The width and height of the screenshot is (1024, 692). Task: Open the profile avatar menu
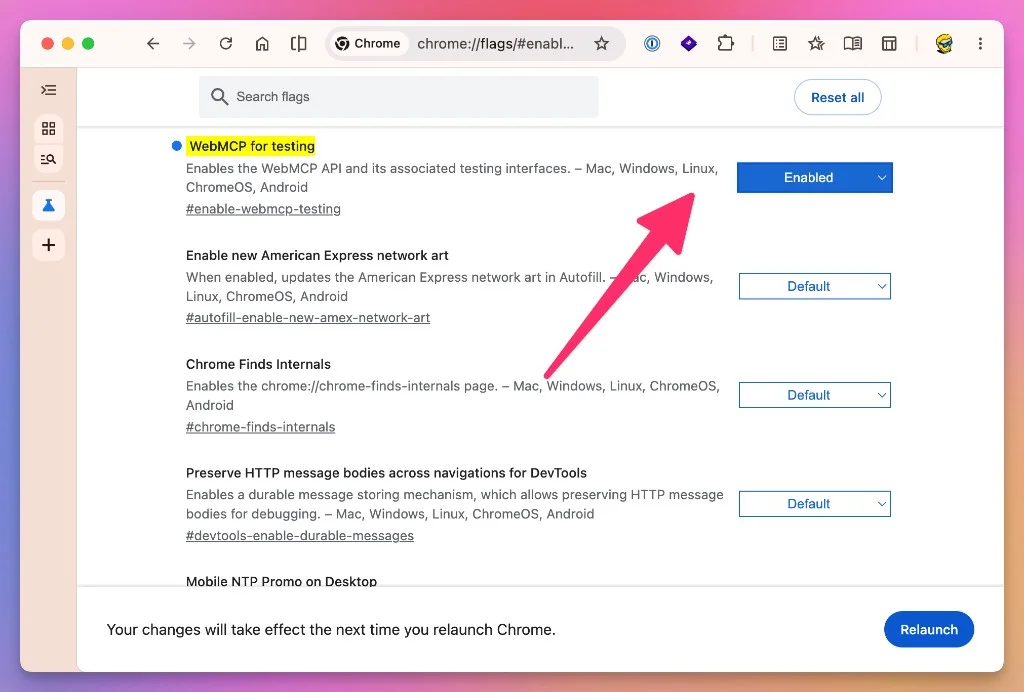944,44
